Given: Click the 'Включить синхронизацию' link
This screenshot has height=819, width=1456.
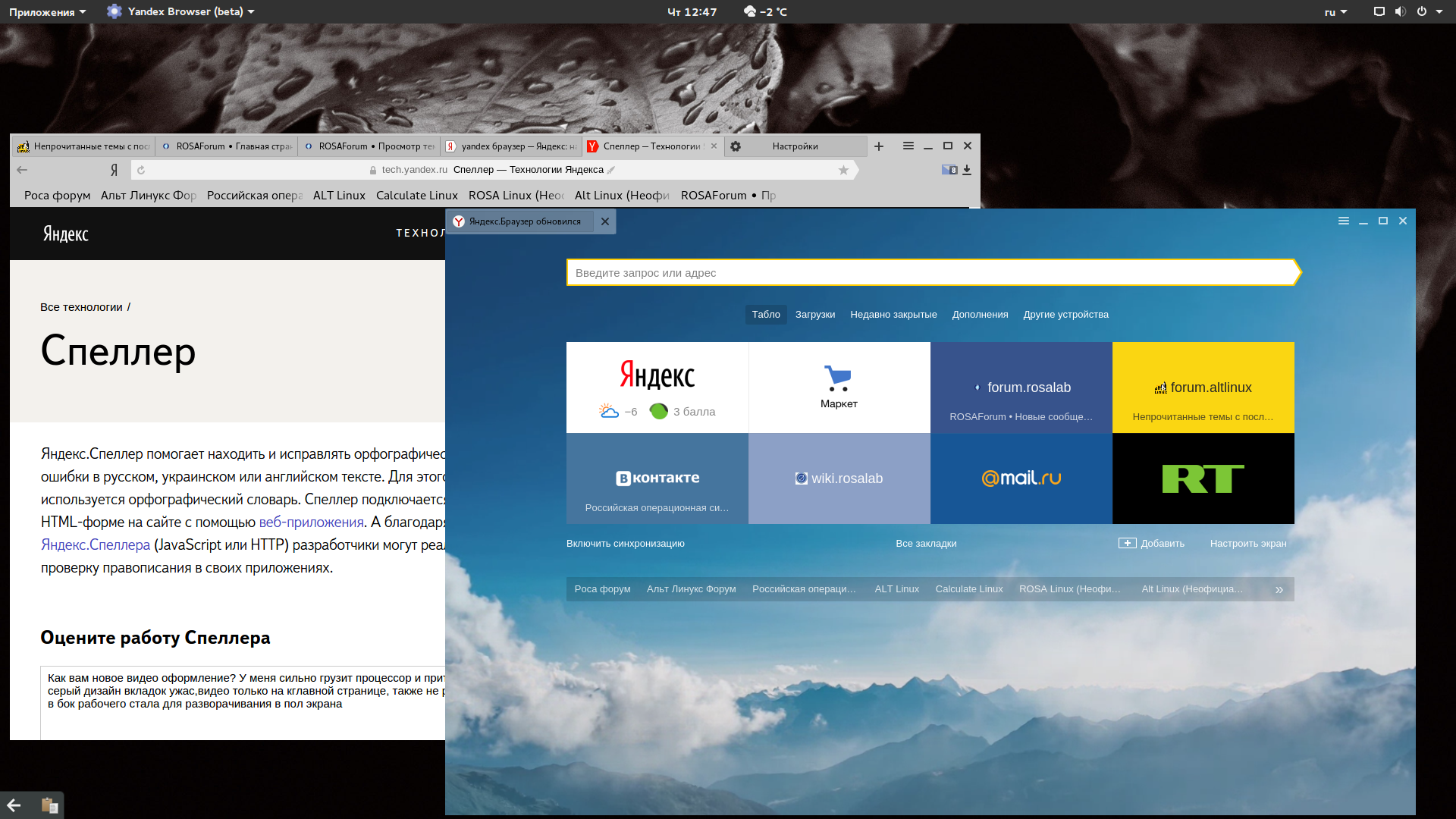Looking at the screenshot, I should point(625,544).
